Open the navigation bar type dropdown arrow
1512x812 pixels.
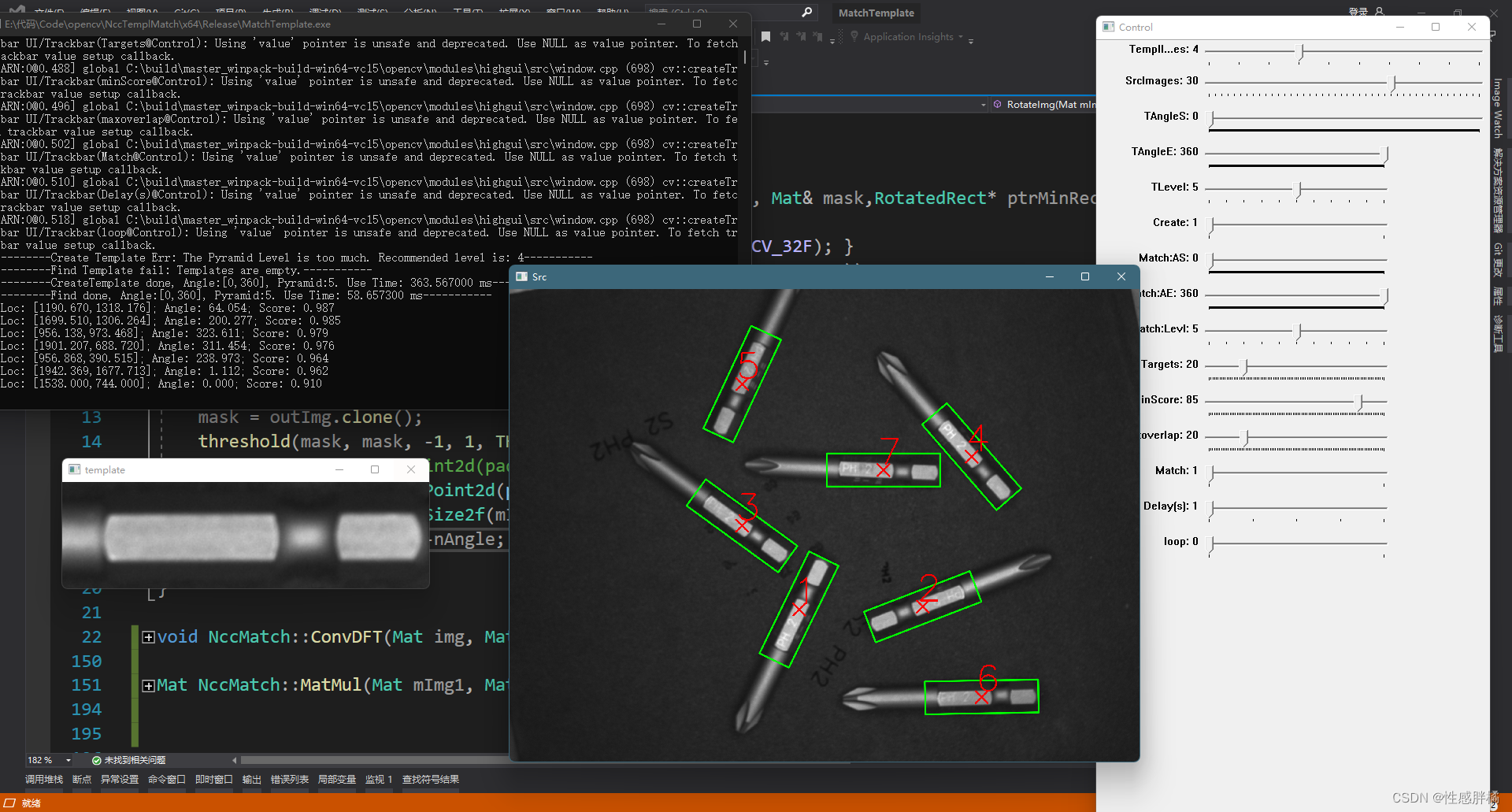(984, 105)
